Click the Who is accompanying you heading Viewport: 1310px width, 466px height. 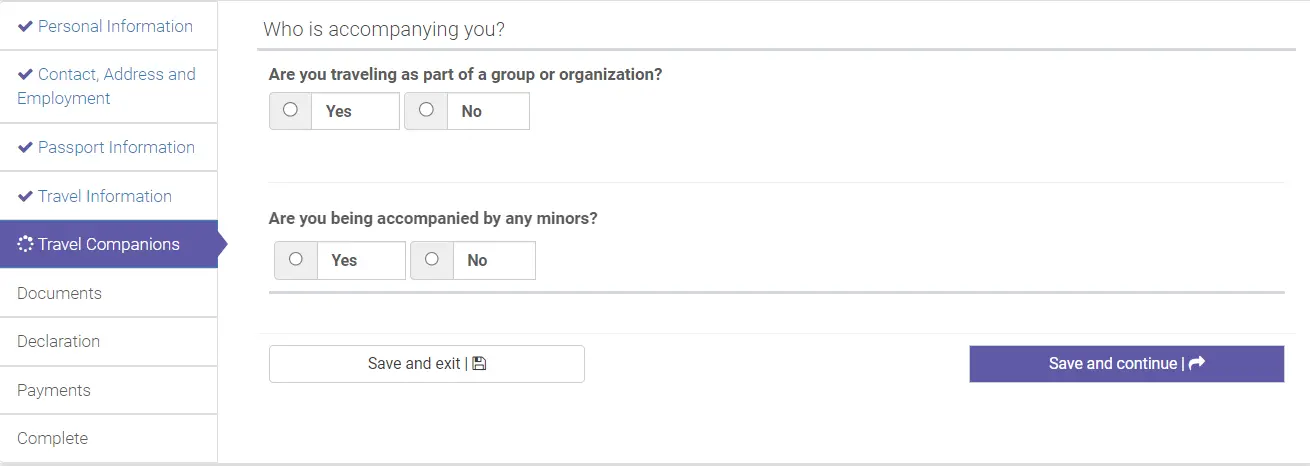click(384, 29)
